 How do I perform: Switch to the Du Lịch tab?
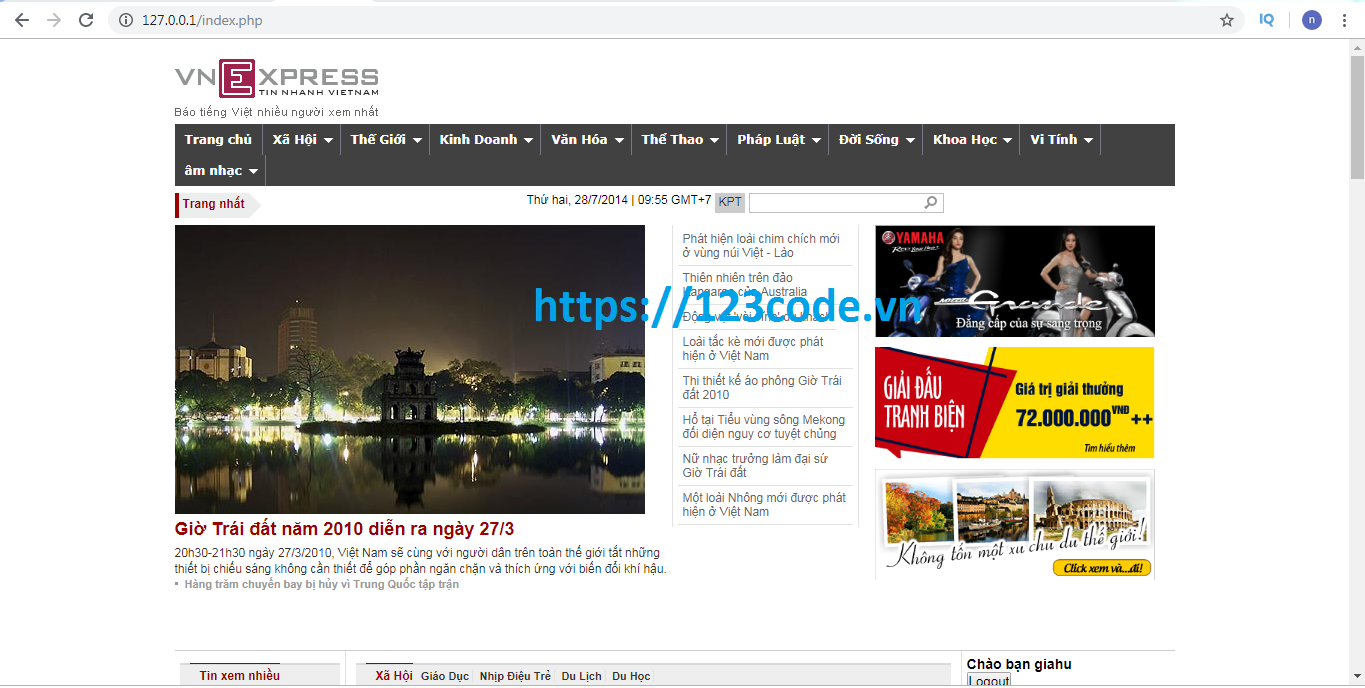pos(582,675)
